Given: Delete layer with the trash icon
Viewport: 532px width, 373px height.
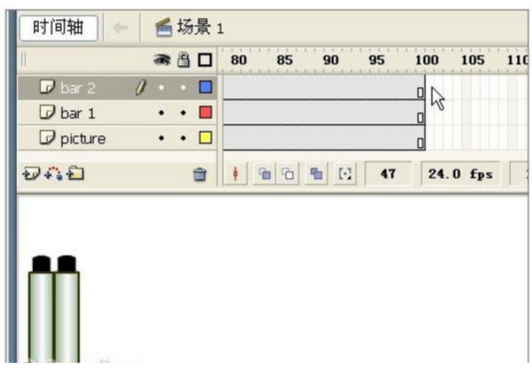Looking at the screenshot, I should pos(200,174).
